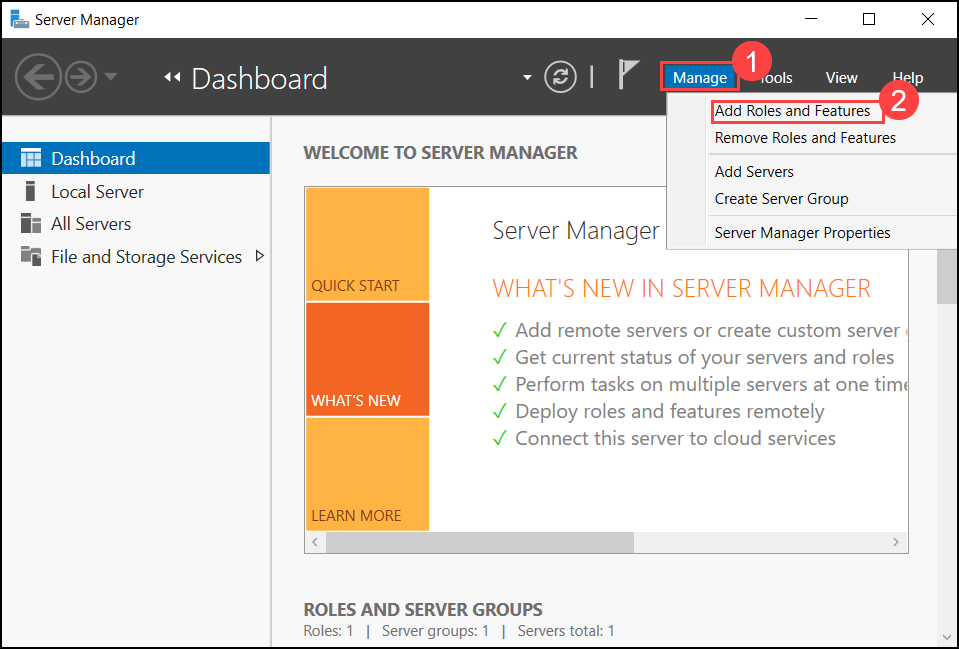Screen dimensions: 959x649
Task: Click the Server Manager title bar icon
Action: [x=20, y=19]
